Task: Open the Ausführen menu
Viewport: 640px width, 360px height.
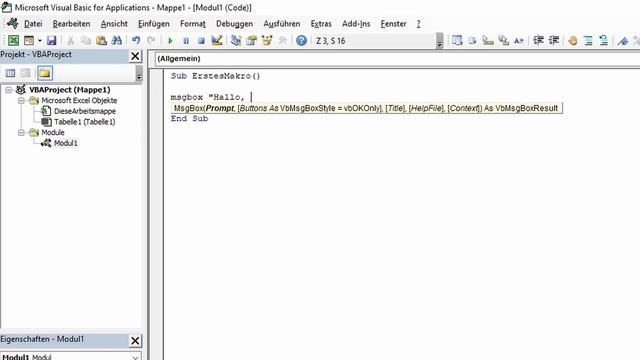Action: (282, 24)
